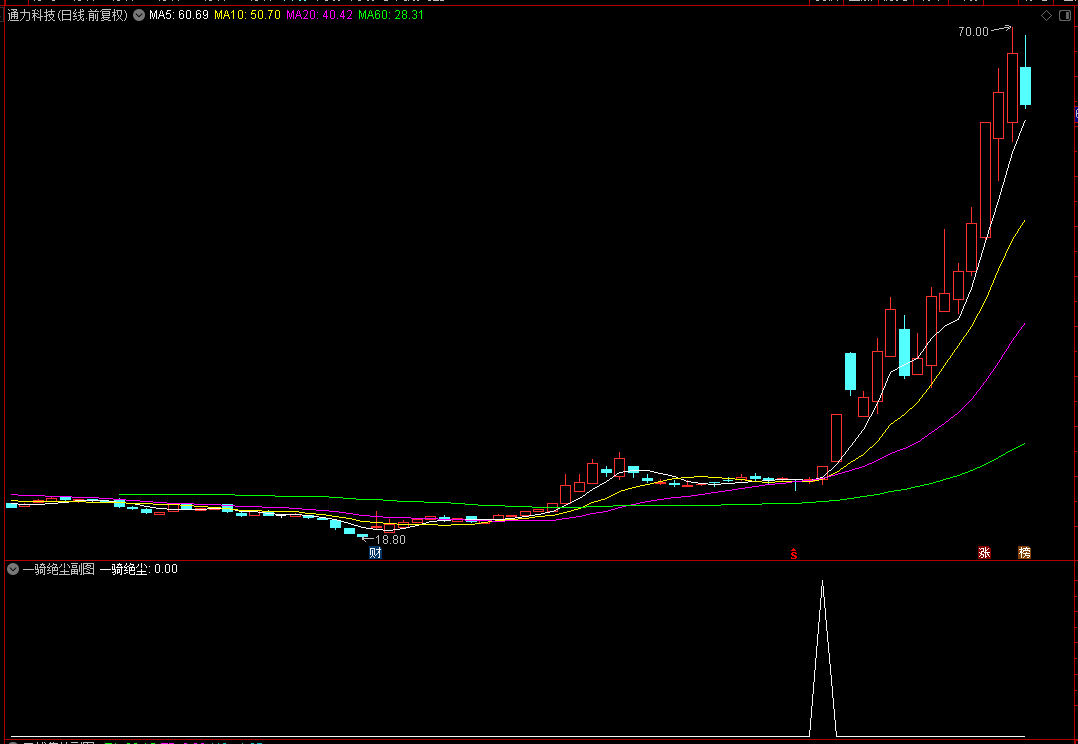The width and height of the screenshot is (1078, 744).
Task: Select the last cyan candlestick on the chart
Action: [x=1025, y=86]
